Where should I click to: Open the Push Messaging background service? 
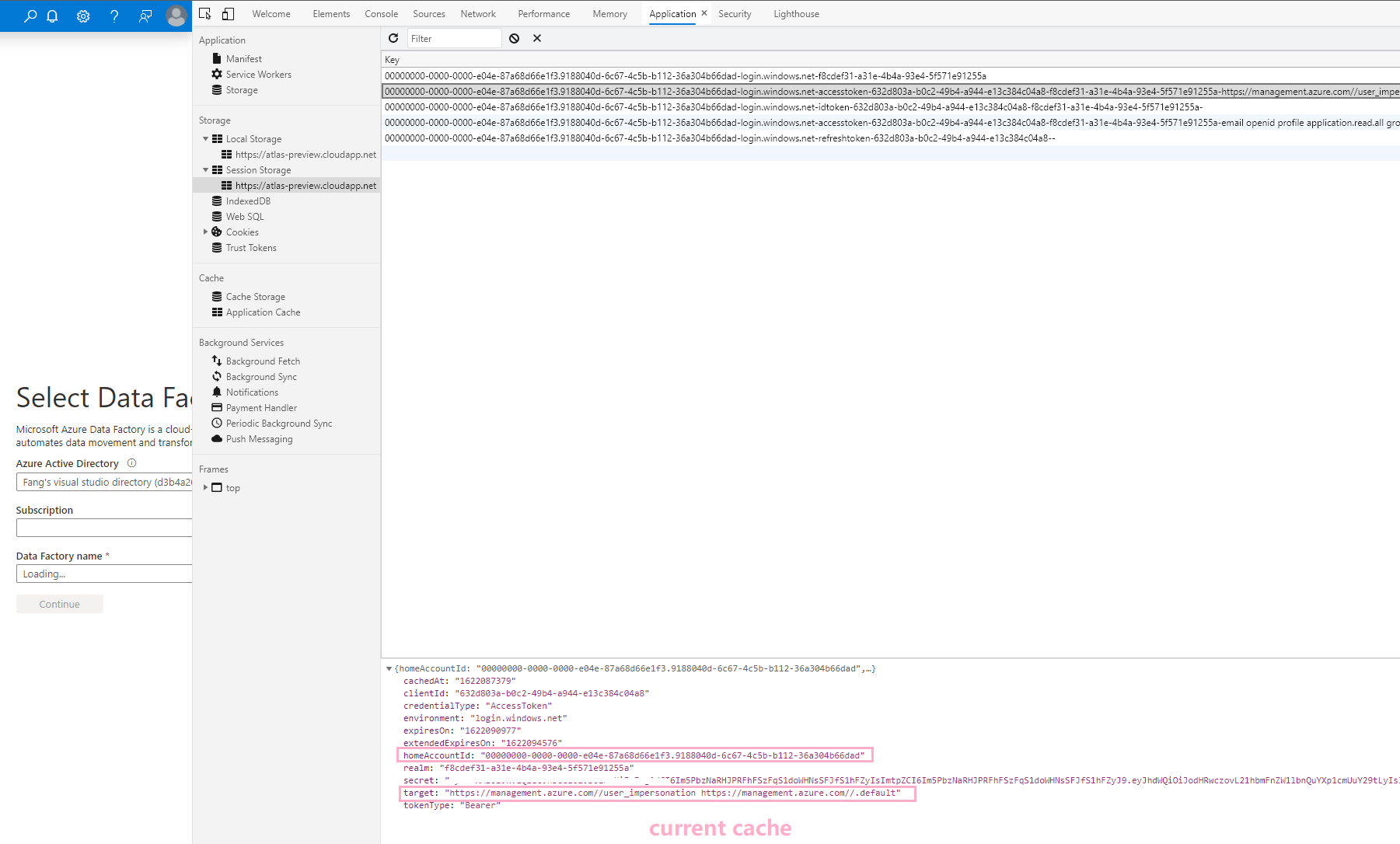(259, 438)
